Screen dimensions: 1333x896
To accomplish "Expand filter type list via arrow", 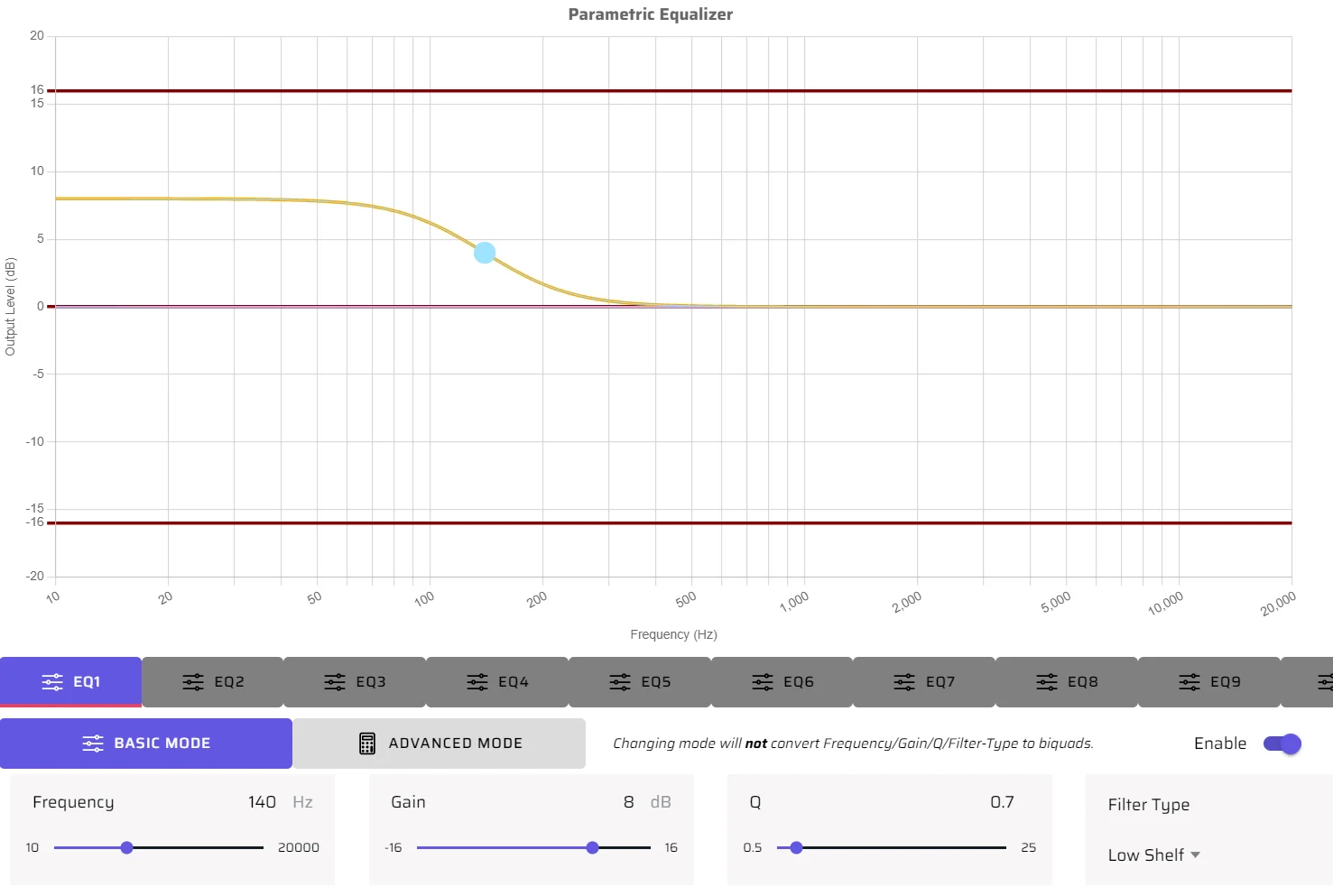I will tap(1196, 855).
